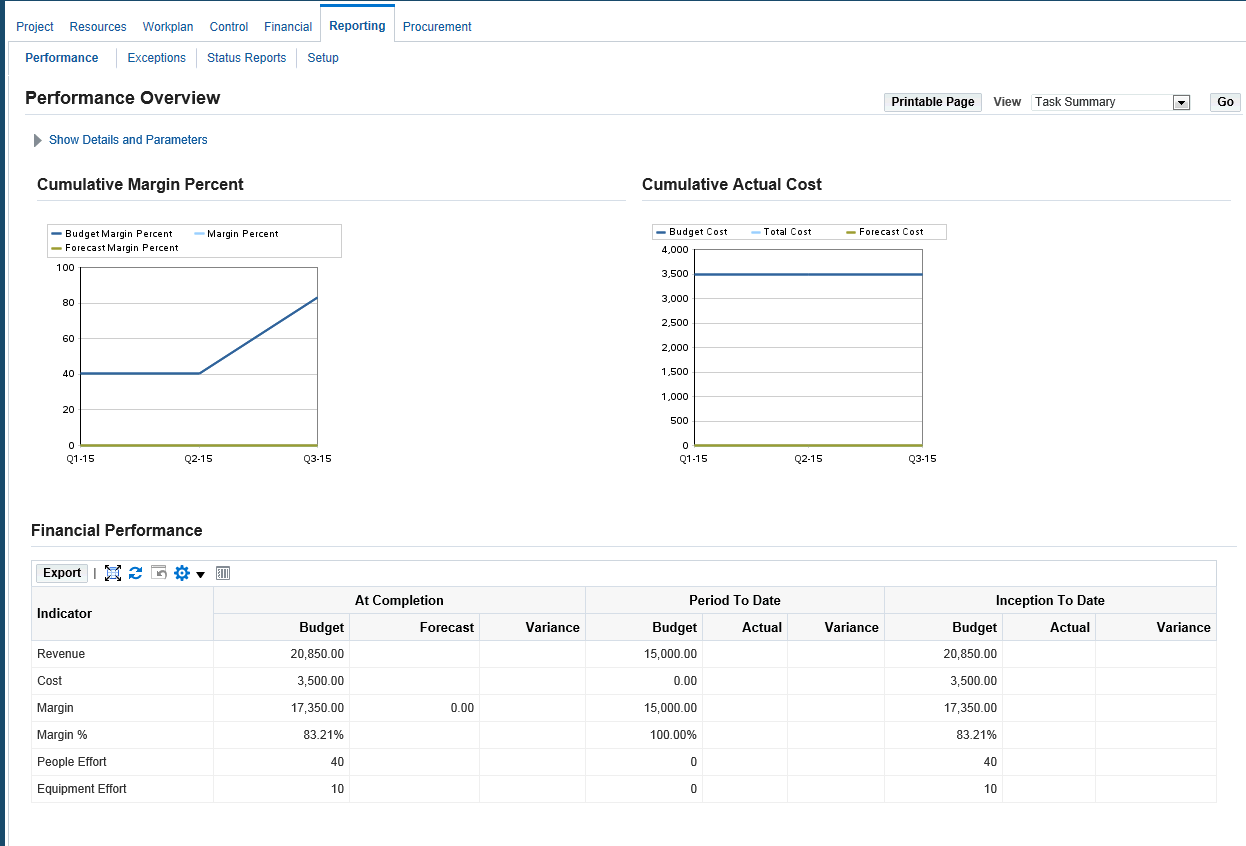Switch to the Project tab
Viewport: 1246px width, 846px height.
(35, 27)
